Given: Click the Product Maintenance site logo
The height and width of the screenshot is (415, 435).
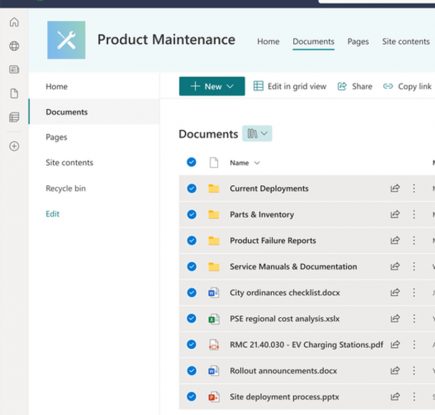Looking at the screenshot, I should [x=66, y=40].
